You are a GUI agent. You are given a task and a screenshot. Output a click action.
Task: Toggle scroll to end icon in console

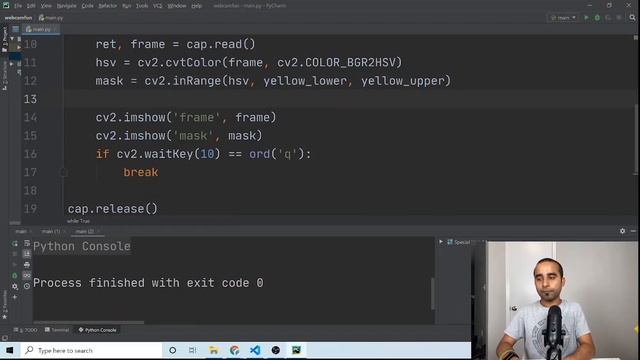point(27,254)
